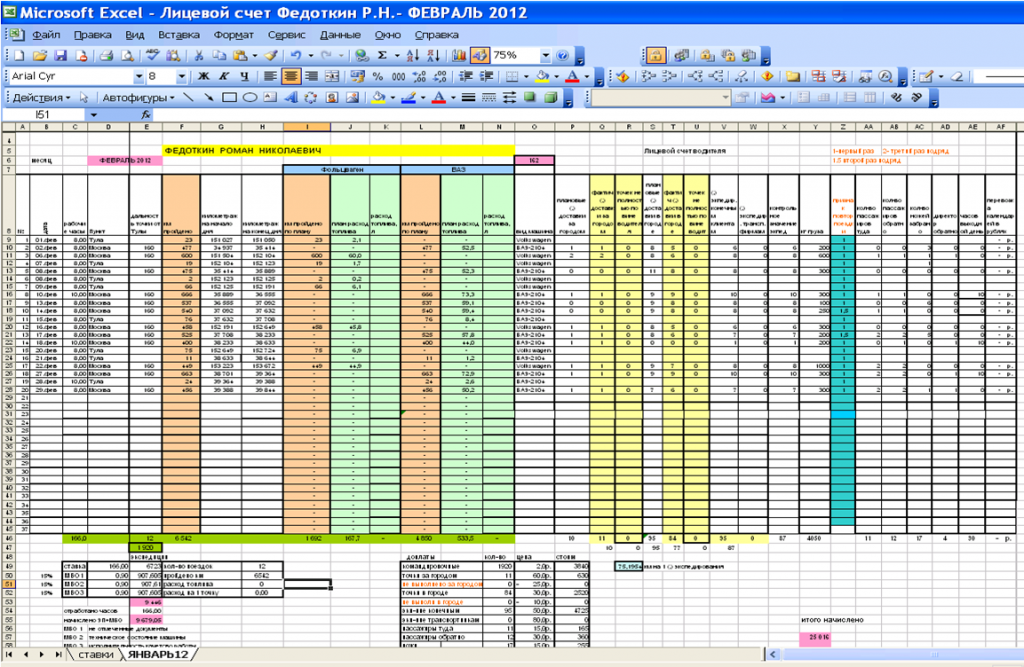Toggle align left

pyautogui.click(x=270, y=76)
